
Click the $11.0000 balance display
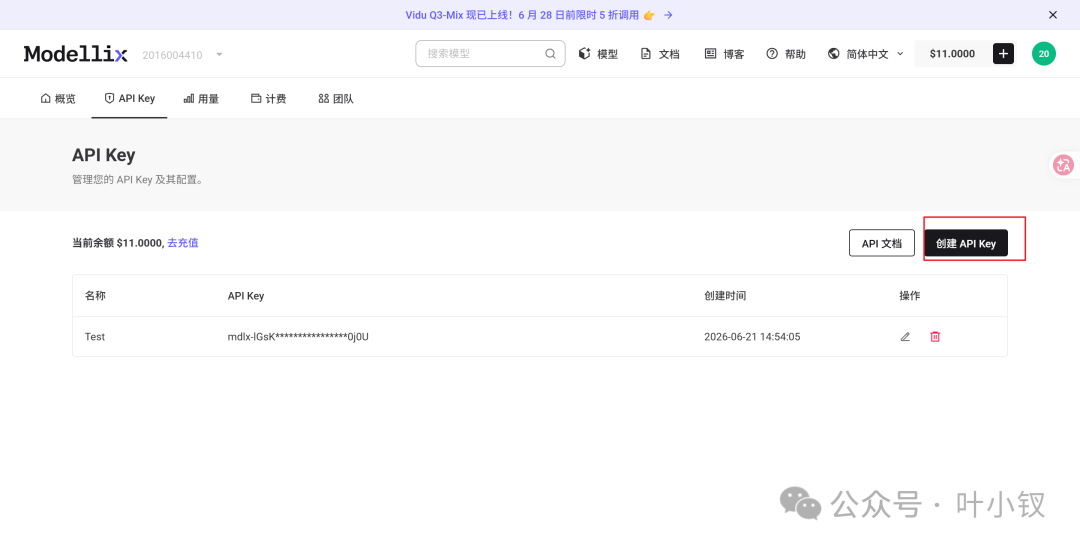[952, 54]
